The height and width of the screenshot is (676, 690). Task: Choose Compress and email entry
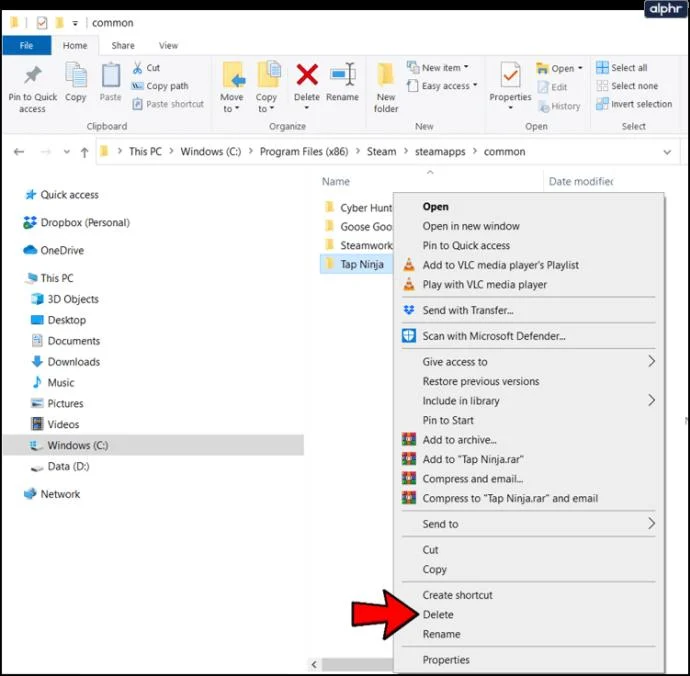coord(473,478)
